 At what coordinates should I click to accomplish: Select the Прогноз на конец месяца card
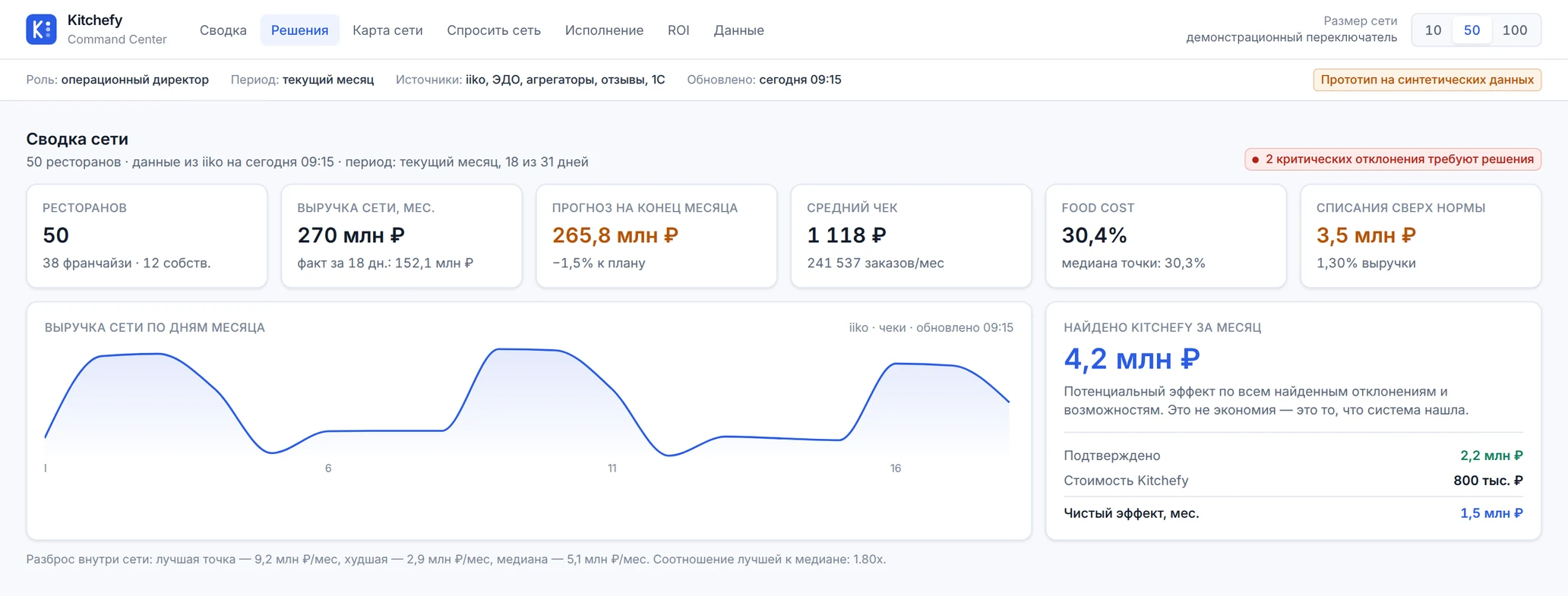656,236
